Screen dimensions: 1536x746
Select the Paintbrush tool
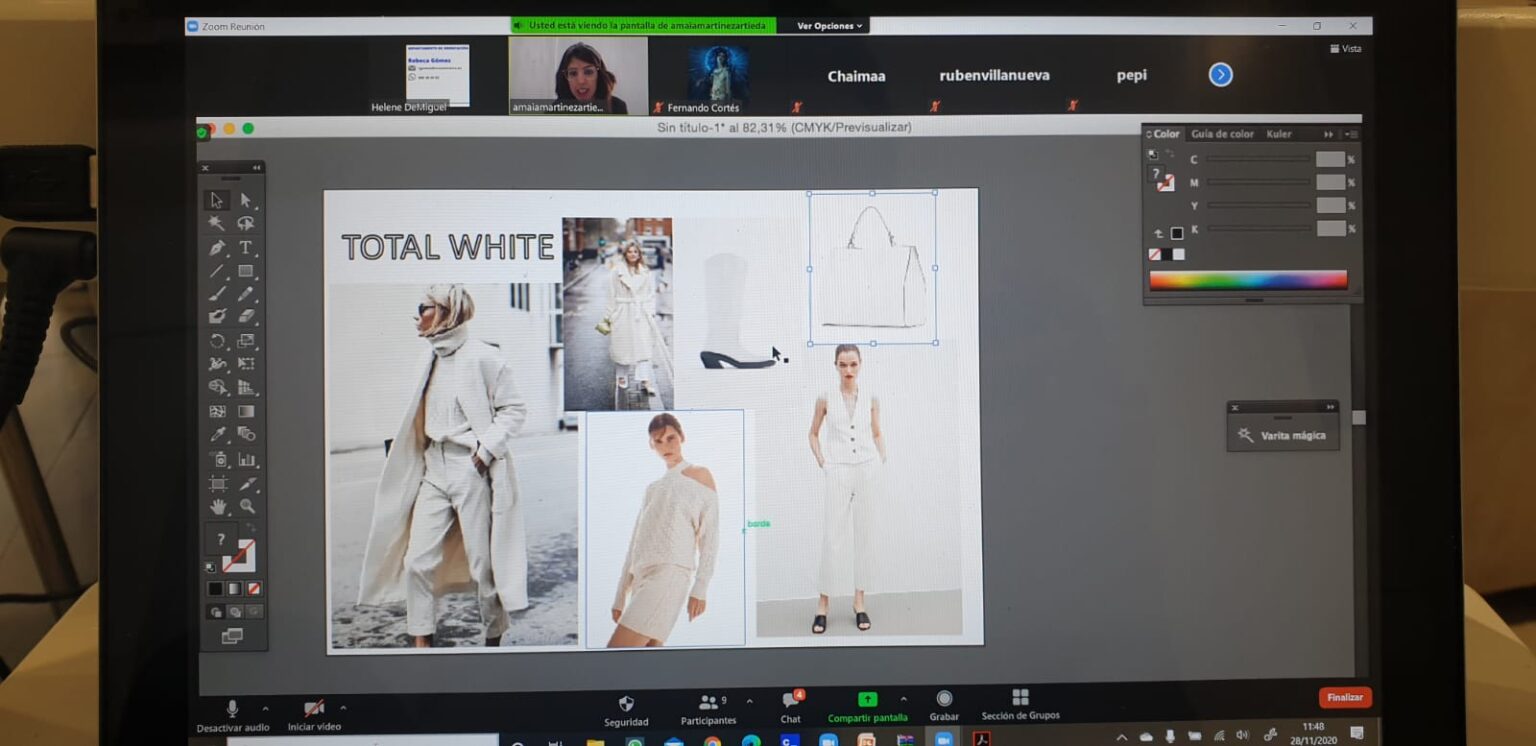[217, 294]
